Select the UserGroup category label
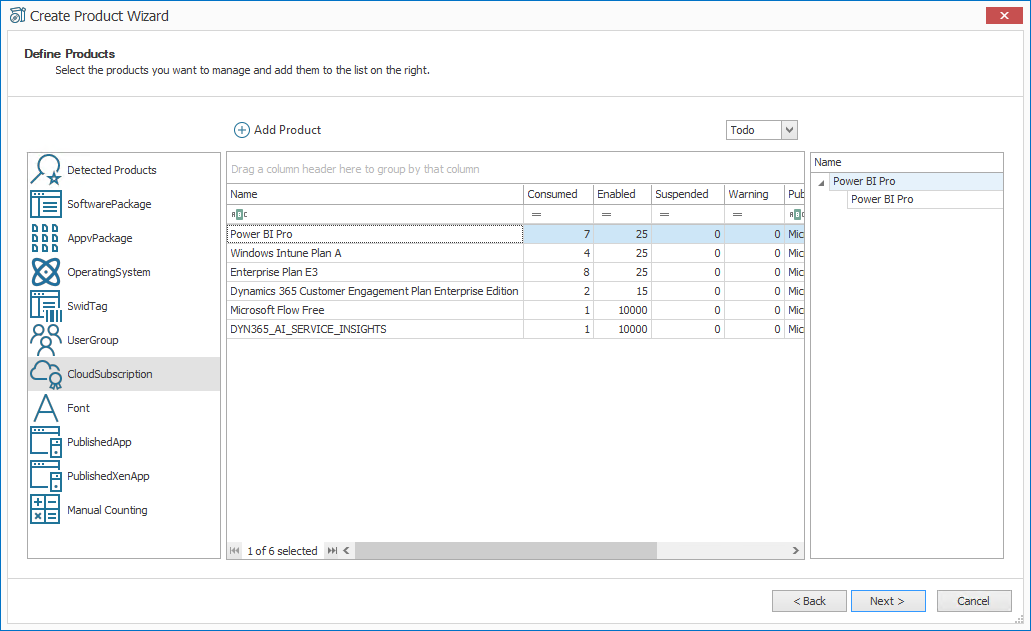The image size is (1031, 631). point(93,340)
